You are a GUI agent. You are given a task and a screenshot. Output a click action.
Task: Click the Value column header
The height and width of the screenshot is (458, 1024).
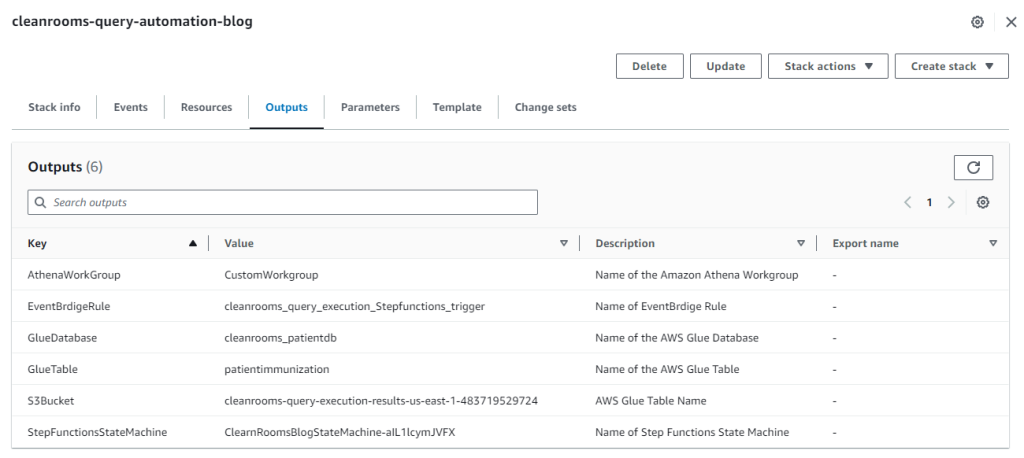(239, 243)
